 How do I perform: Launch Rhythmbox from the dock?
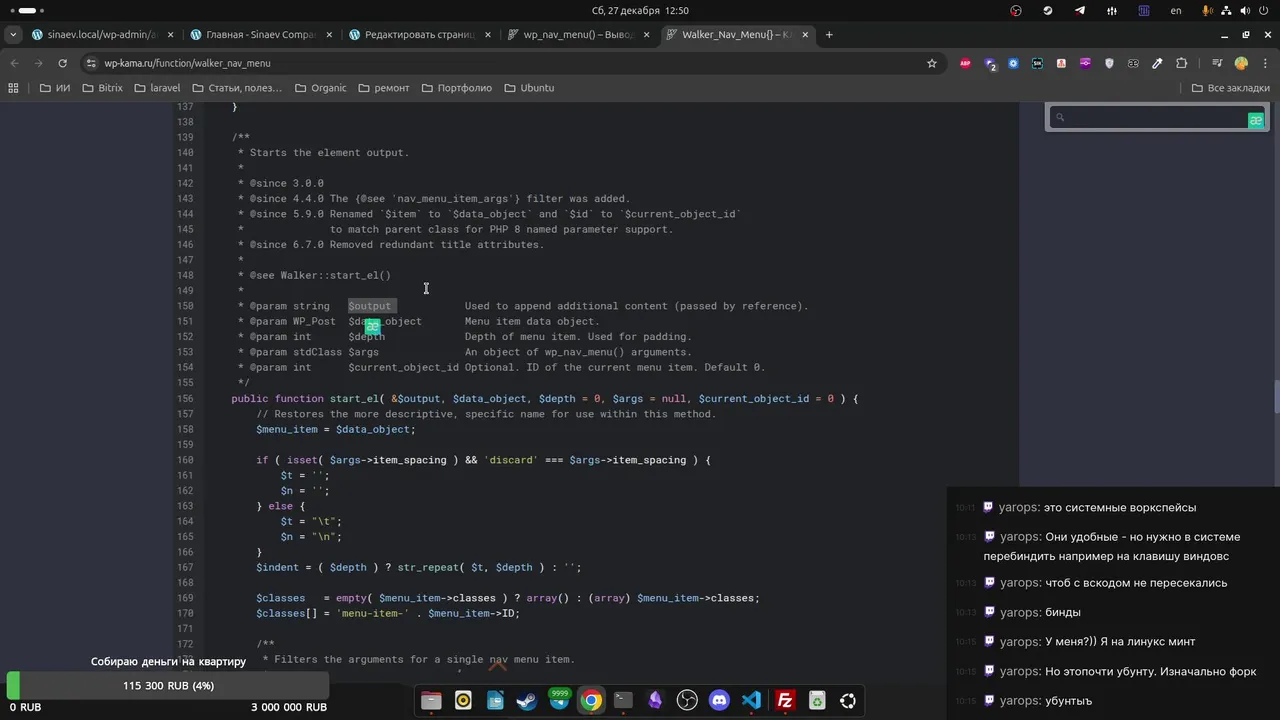pos(463,701)
